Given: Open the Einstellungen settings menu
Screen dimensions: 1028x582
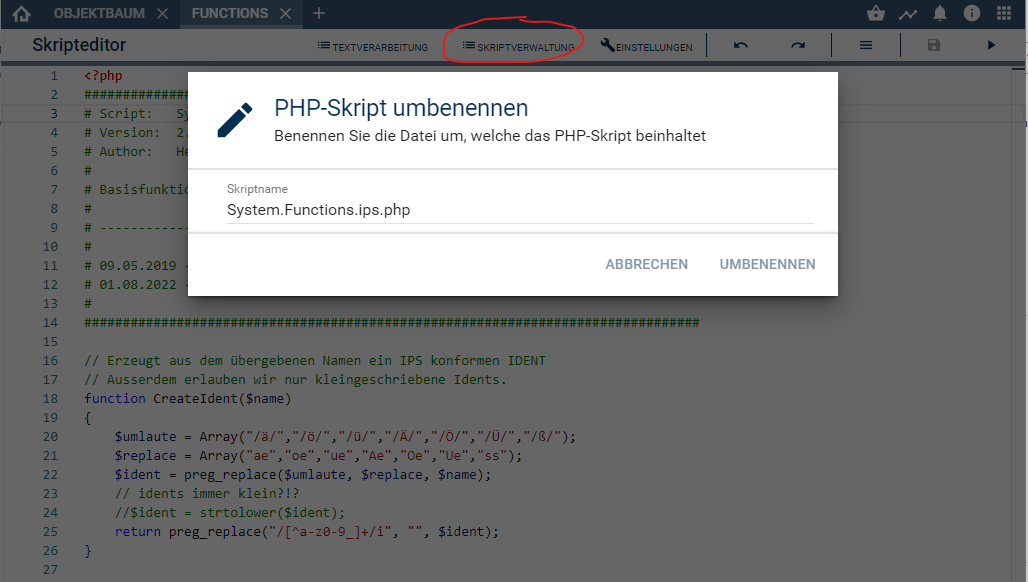Looking at the screenshot, I should click(x=647, y=47).
